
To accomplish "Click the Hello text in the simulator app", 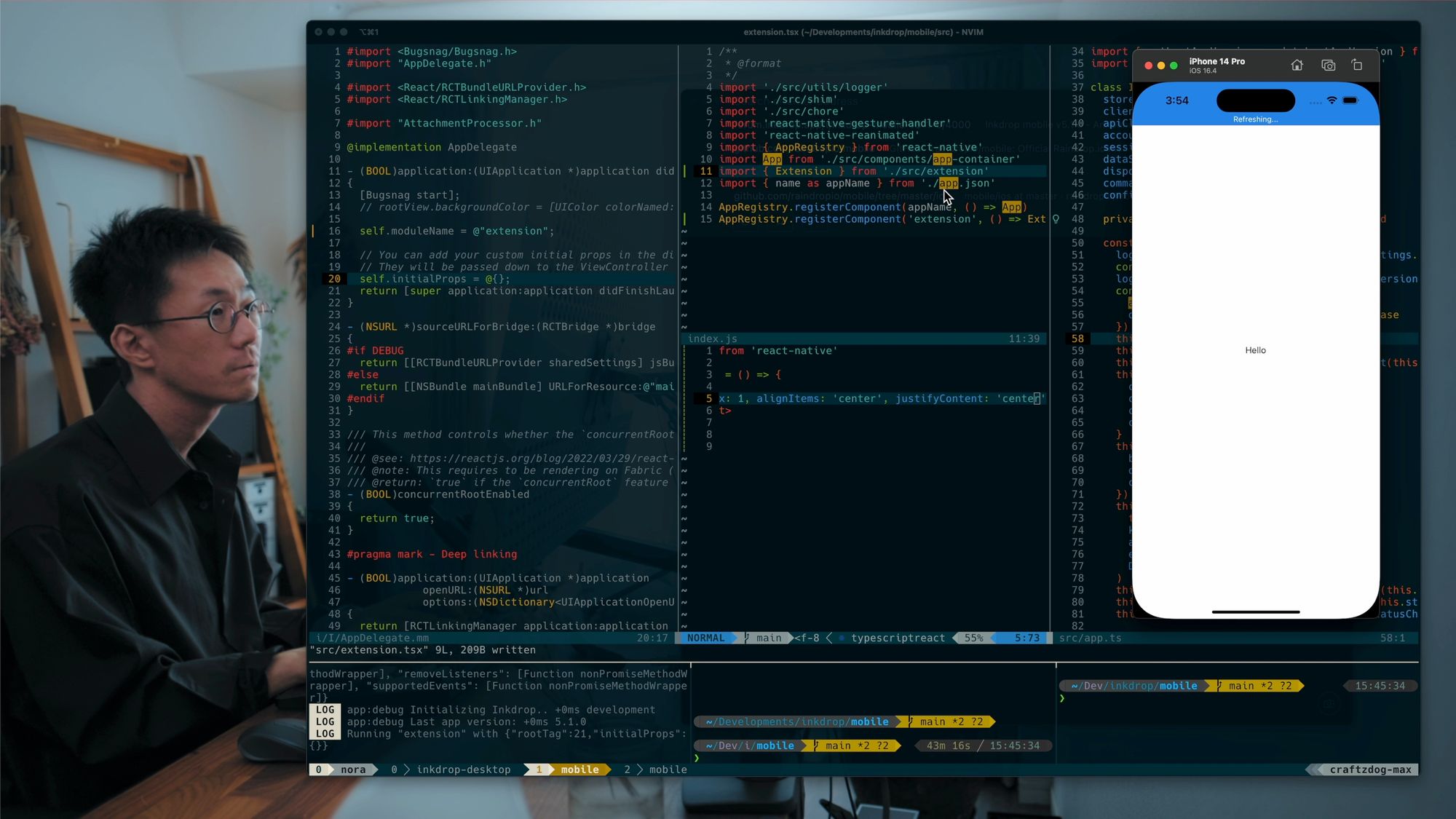I will pos(1255,350).
